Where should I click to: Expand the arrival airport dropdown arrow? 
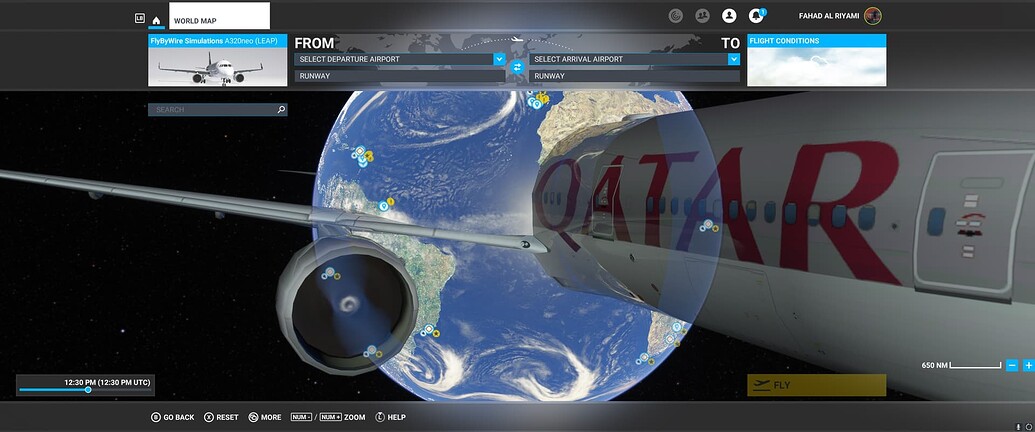pyautogui.click(x=734, y=59)
